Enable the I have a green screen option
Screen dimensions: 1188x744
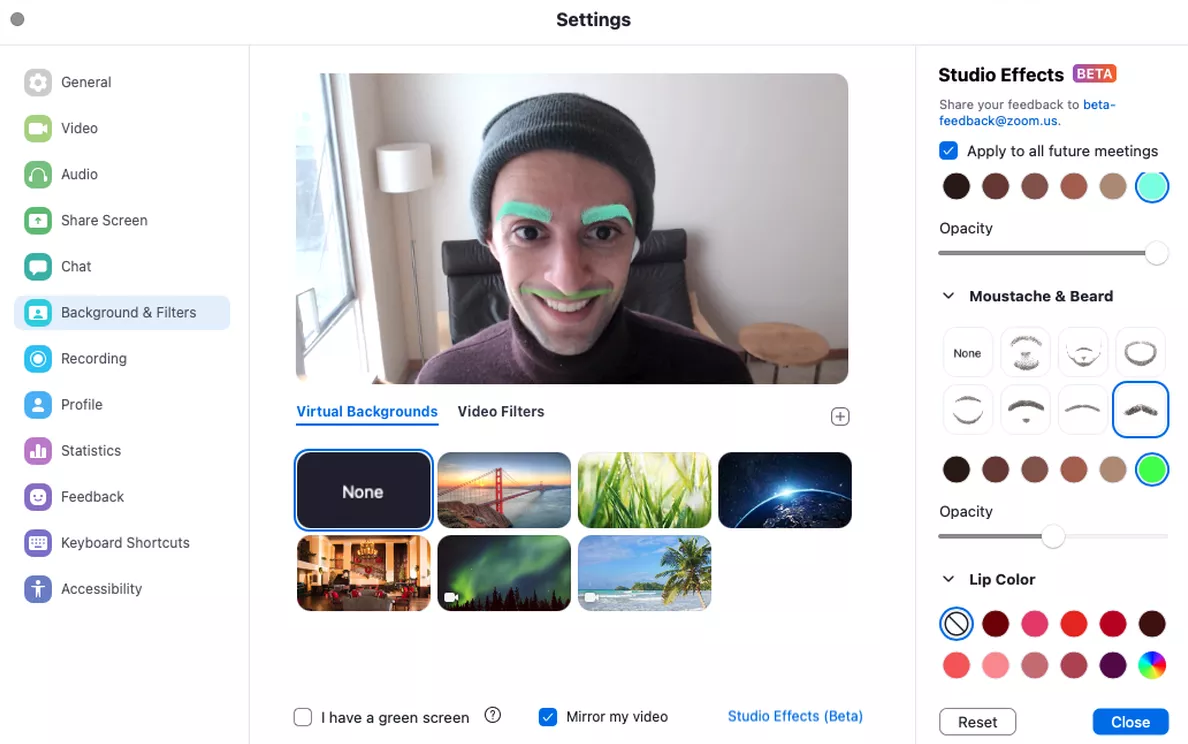point(303,717)
